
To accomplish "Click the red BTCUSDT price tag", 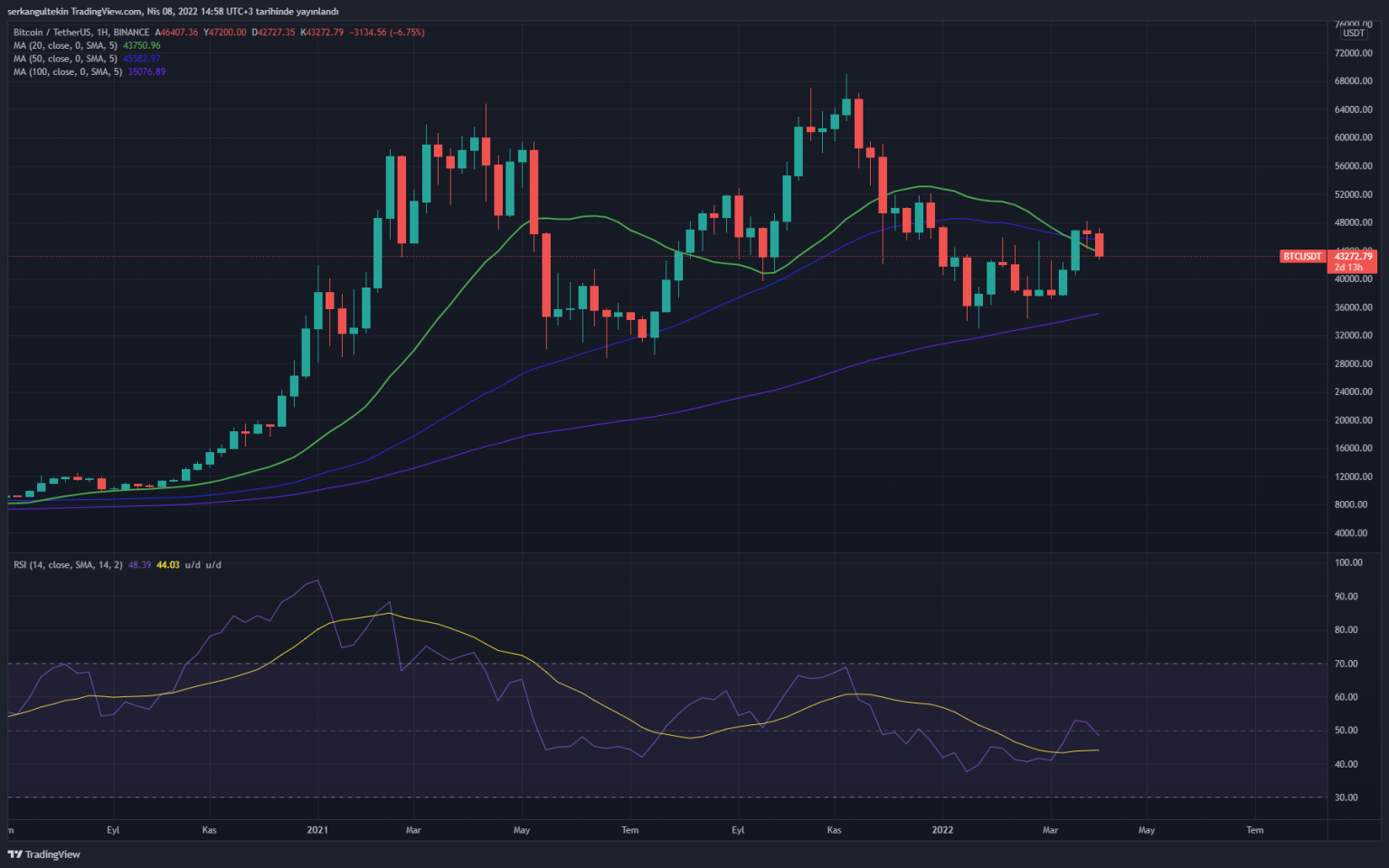I will point(1302,257).
